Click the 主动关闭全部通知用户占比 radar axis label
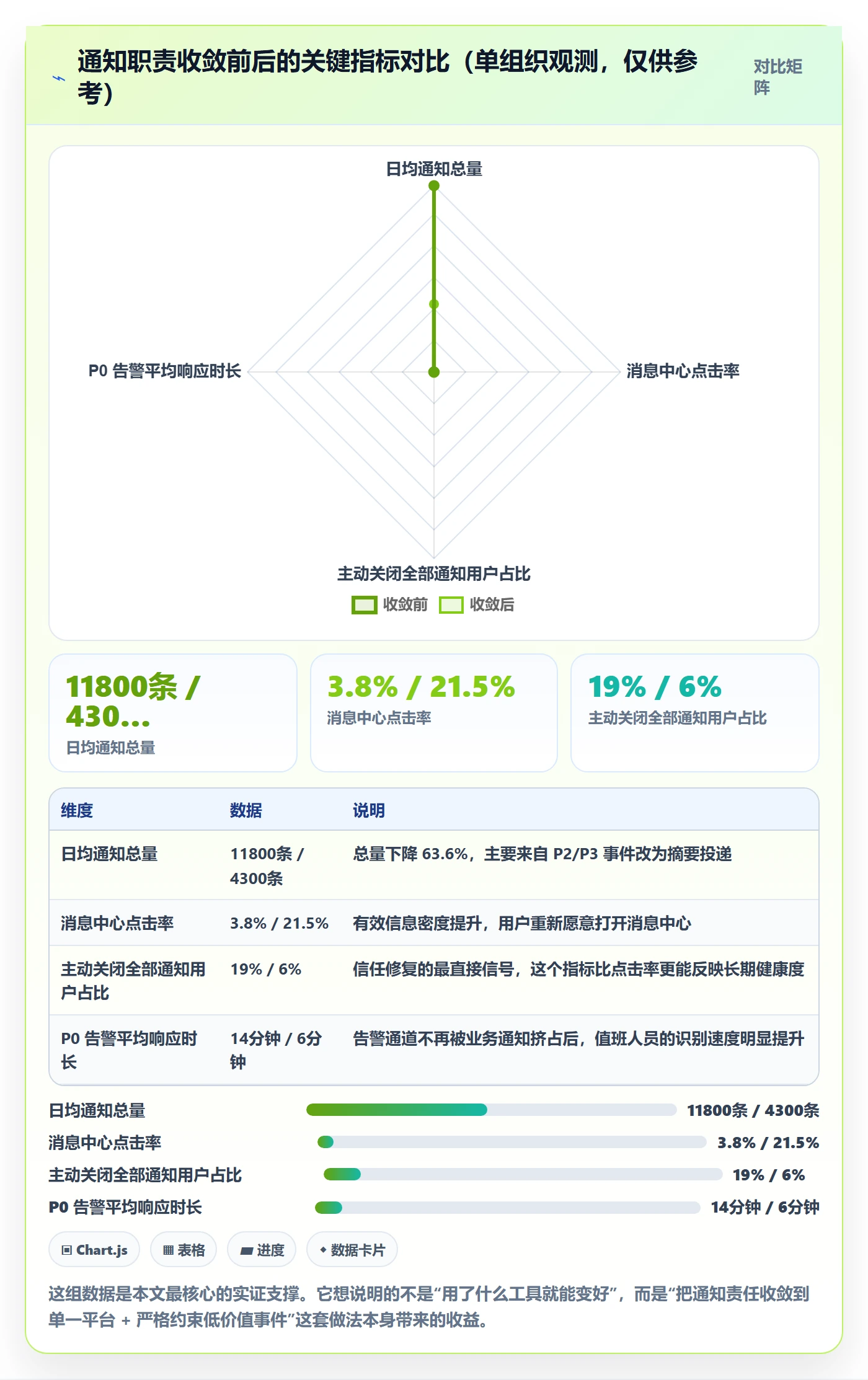 434,573
